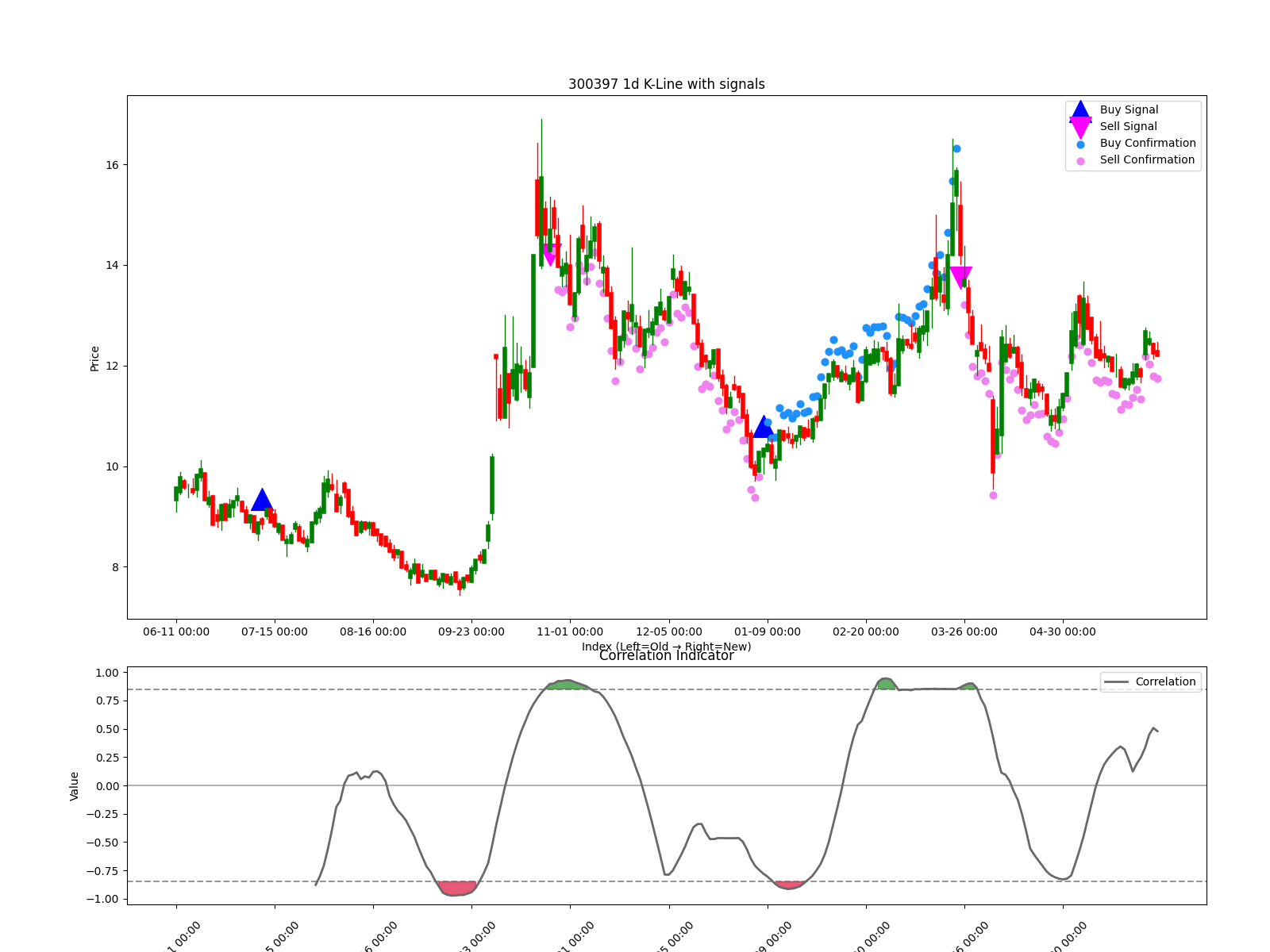Screen dimensions: 1270x952
Task: Click the magenta Sell Signal triangle in legend
Action: pos(1080,128)
